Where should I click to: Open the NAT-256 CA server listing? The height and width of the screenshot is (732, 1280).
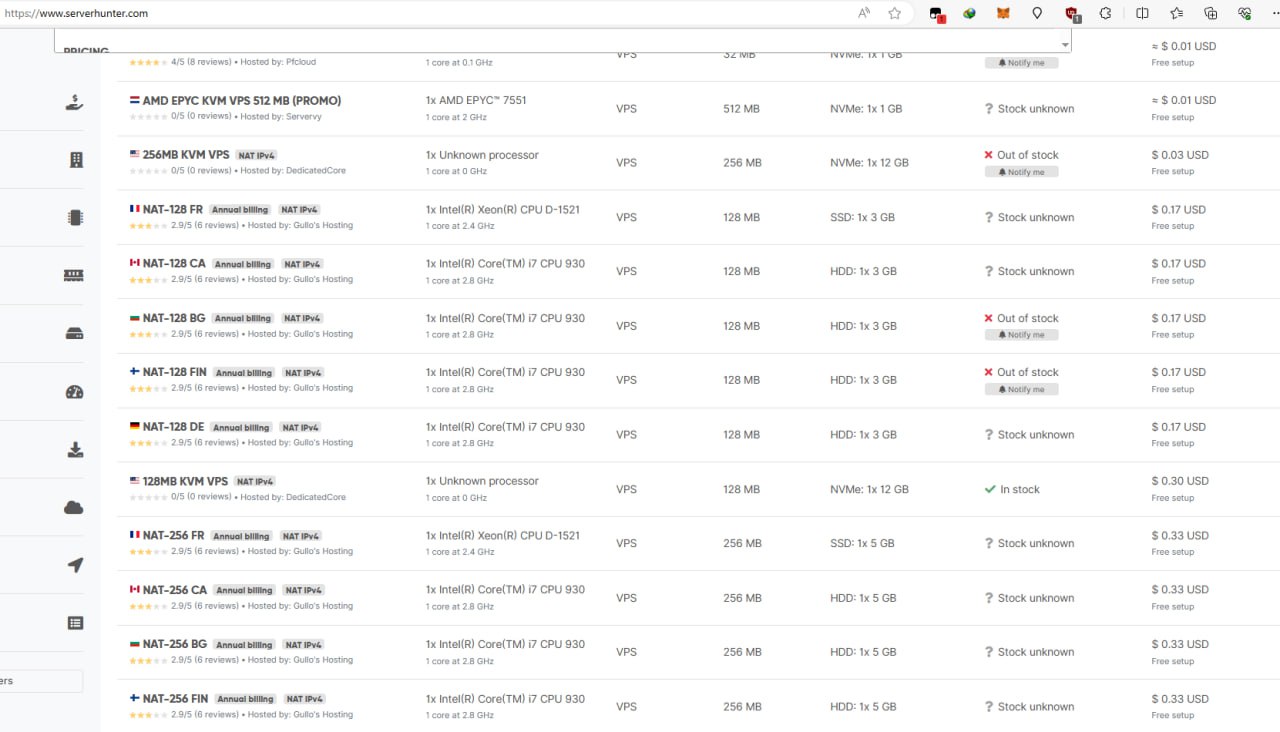click(x=175, y=590)
